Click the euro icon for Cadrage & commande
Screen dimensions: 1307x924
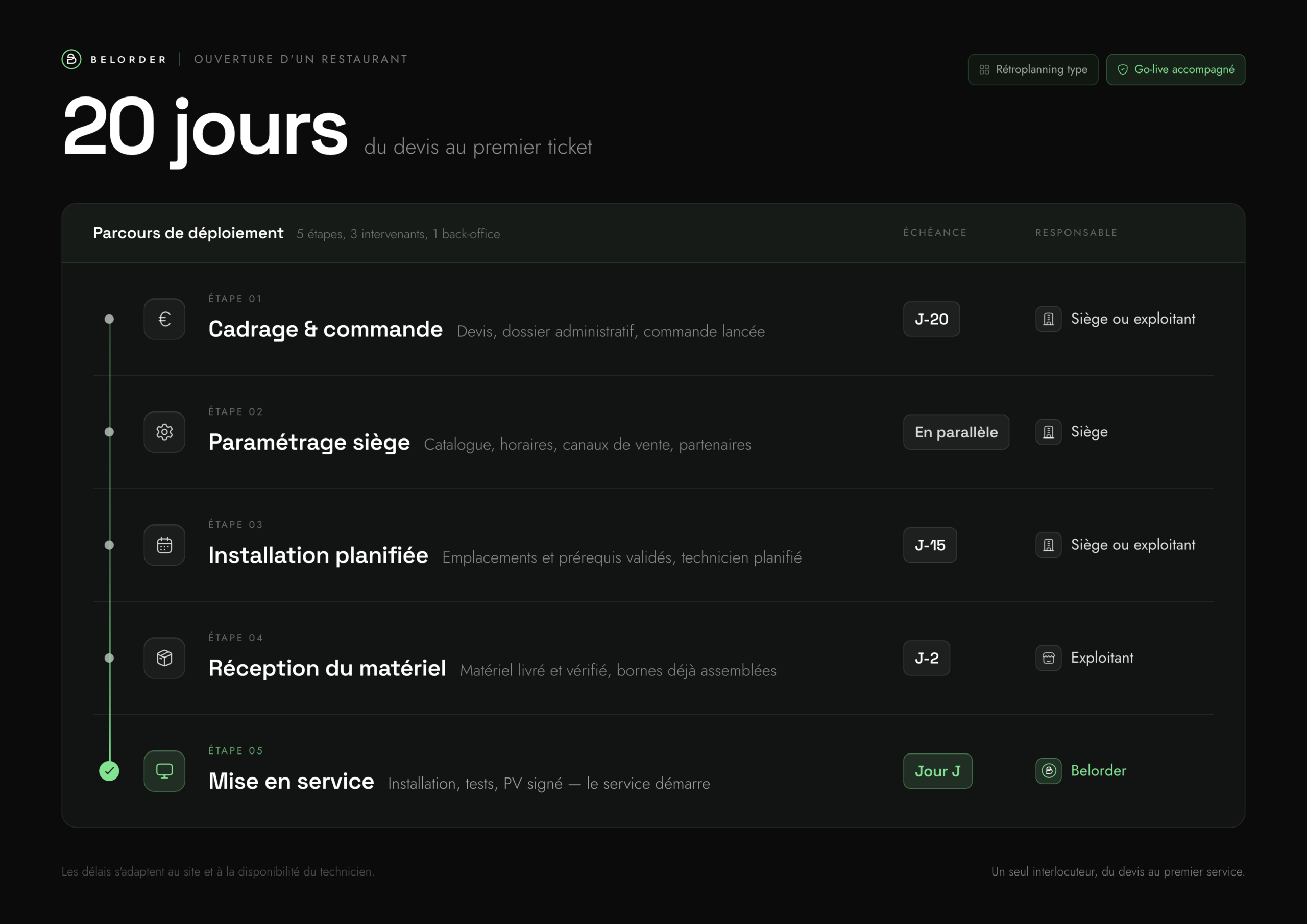tap(164, 319)
